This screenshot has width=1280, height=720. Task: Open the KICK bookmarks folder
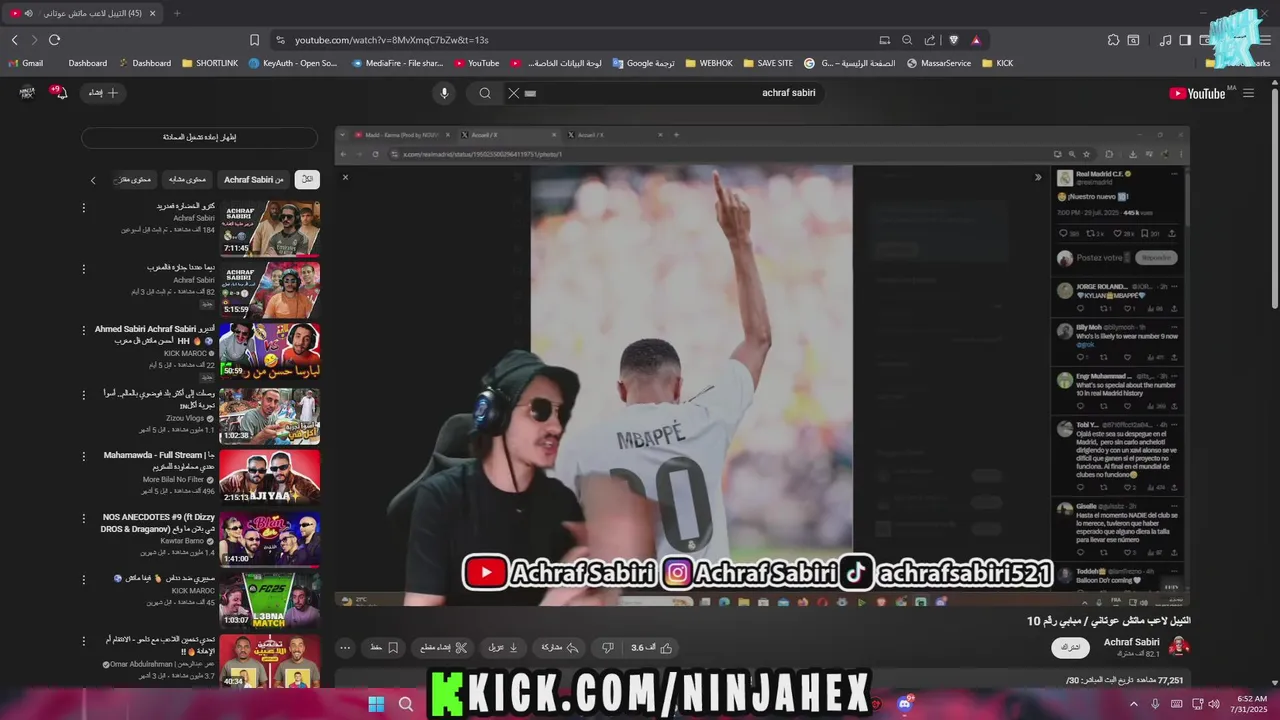(x=997, y=63)
